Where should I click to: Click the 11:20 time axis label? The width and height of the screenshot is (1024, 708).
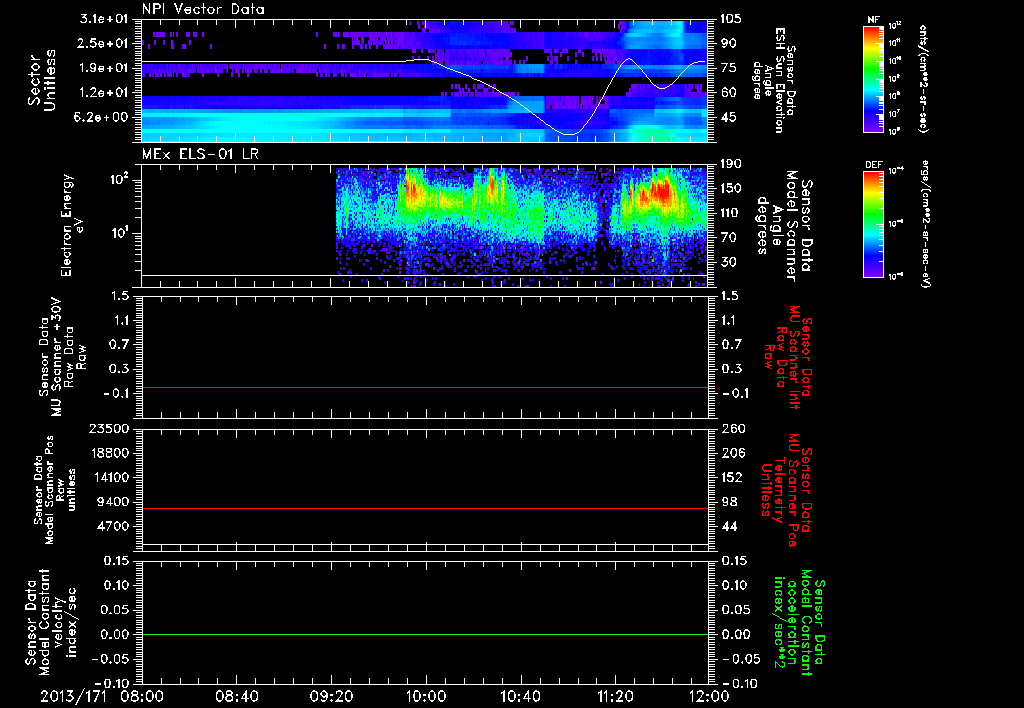click(x=615, y=696)
